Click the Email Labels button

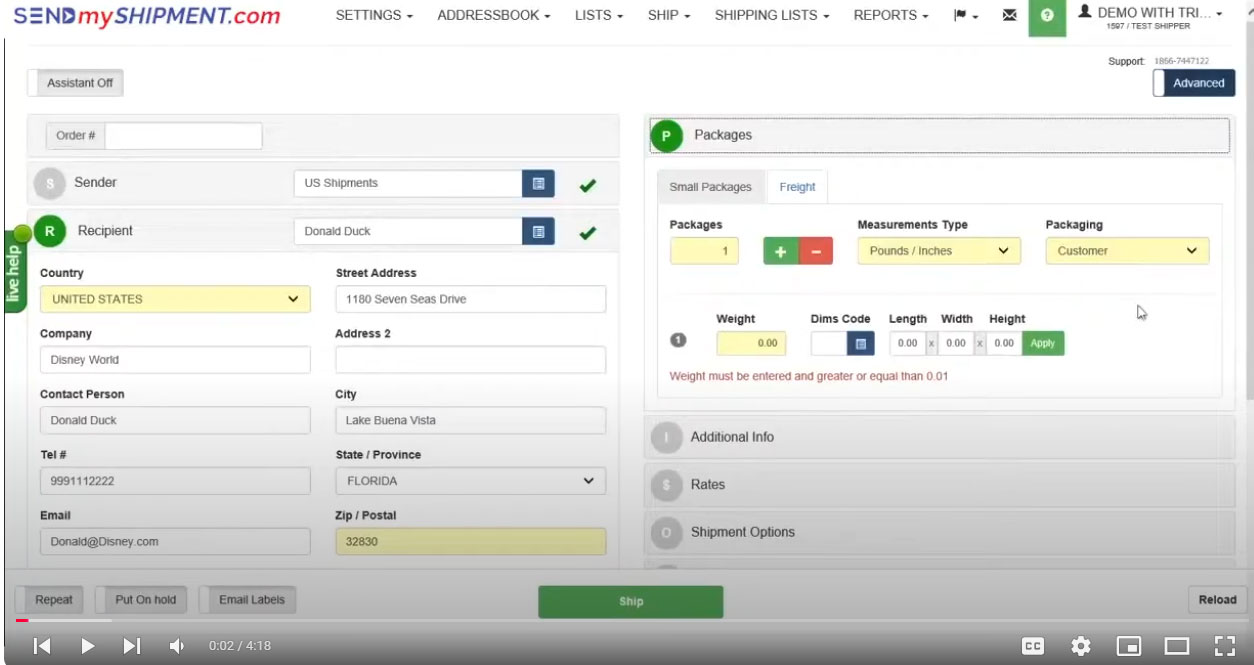coord(248,600)
